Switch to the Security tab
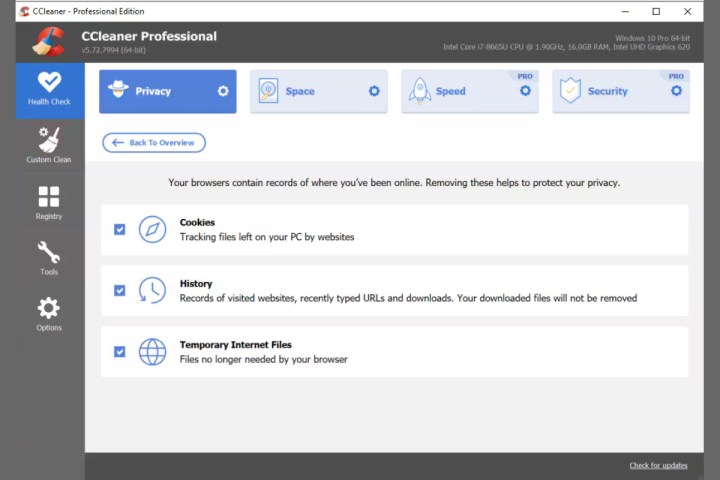 click(607, 91)
